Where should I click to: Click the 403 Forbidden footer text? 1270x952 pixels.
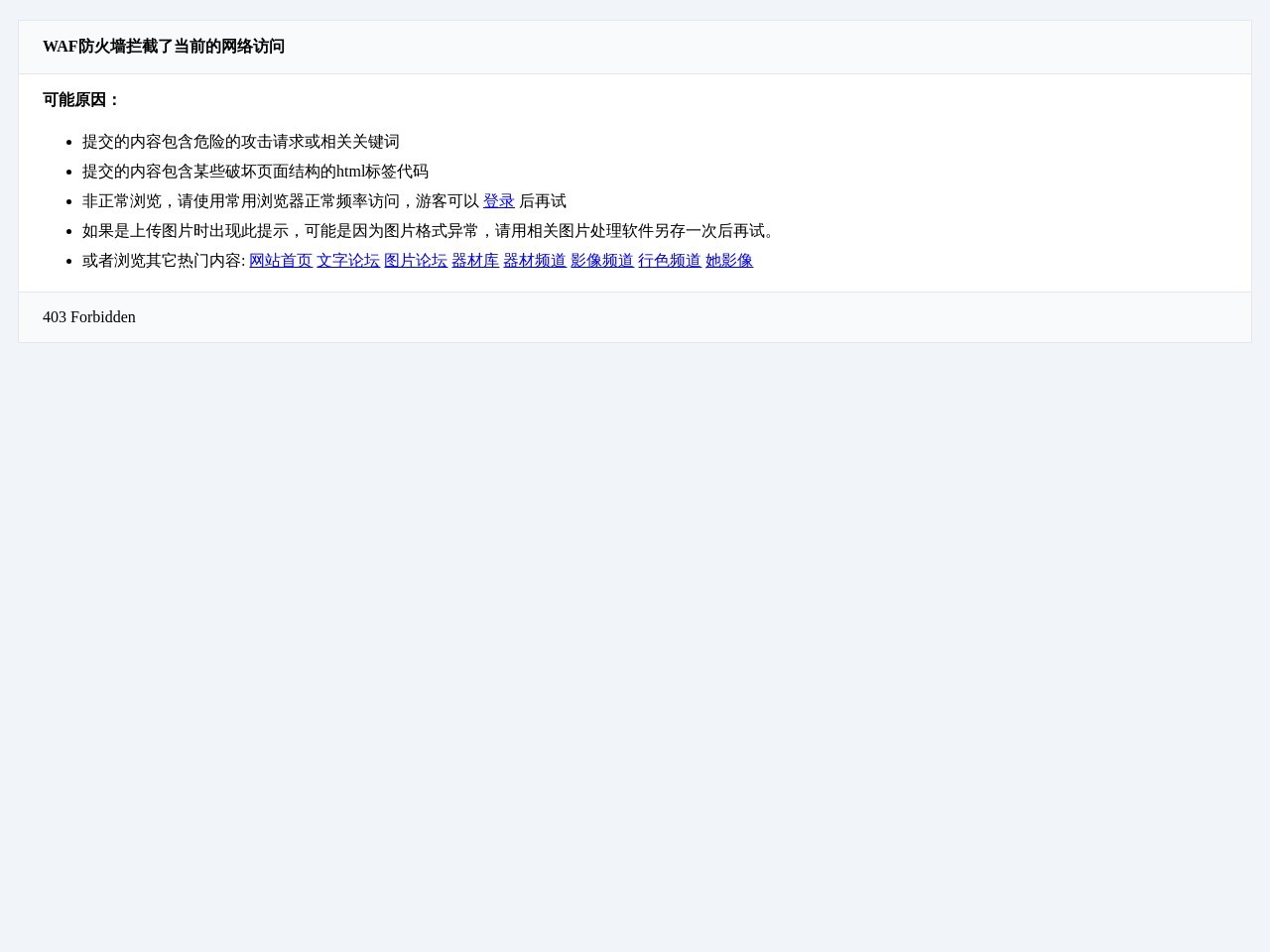[89, 317]
